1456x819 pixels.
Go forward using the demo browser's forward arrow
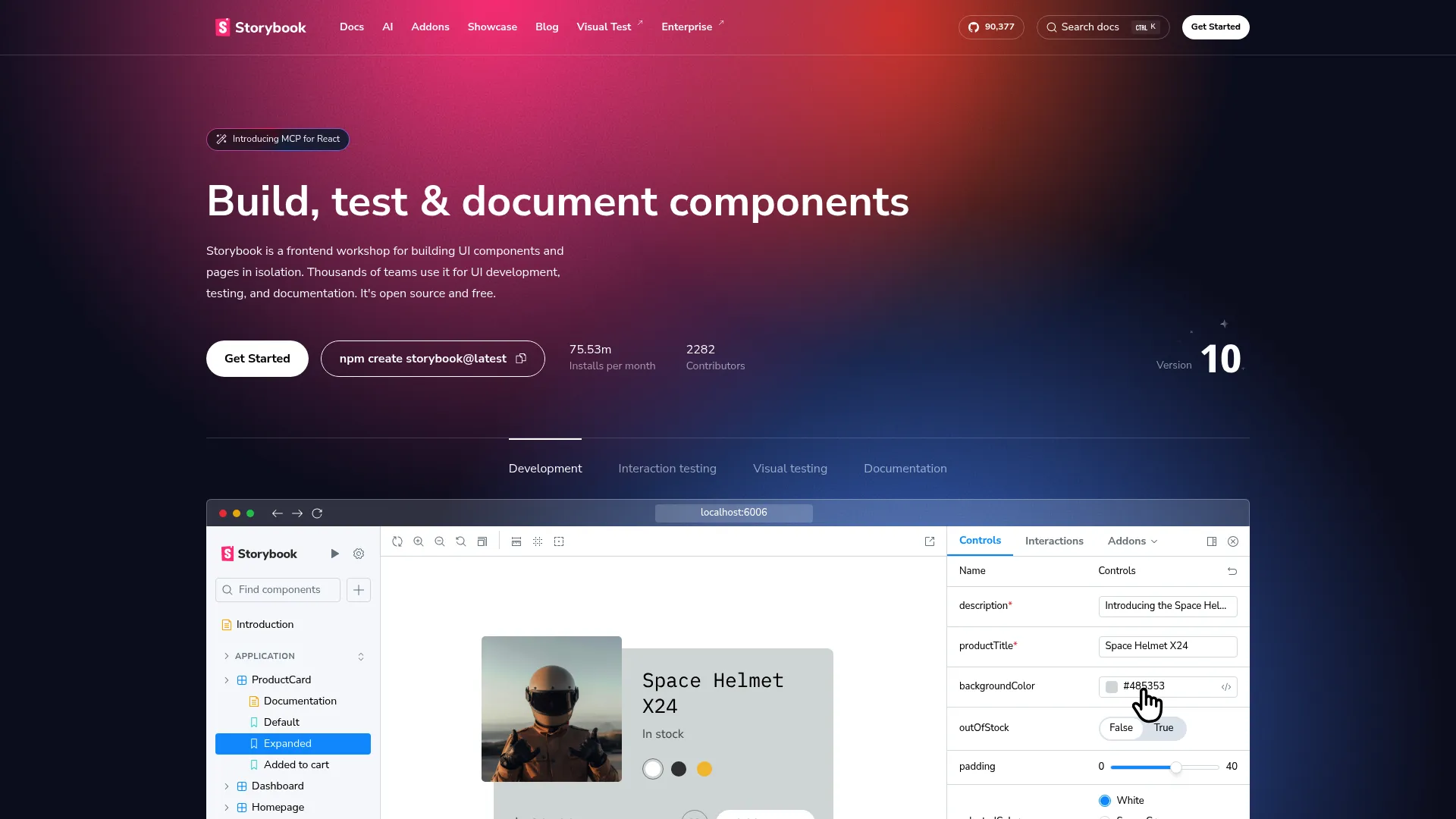click(x=297, y=513)
